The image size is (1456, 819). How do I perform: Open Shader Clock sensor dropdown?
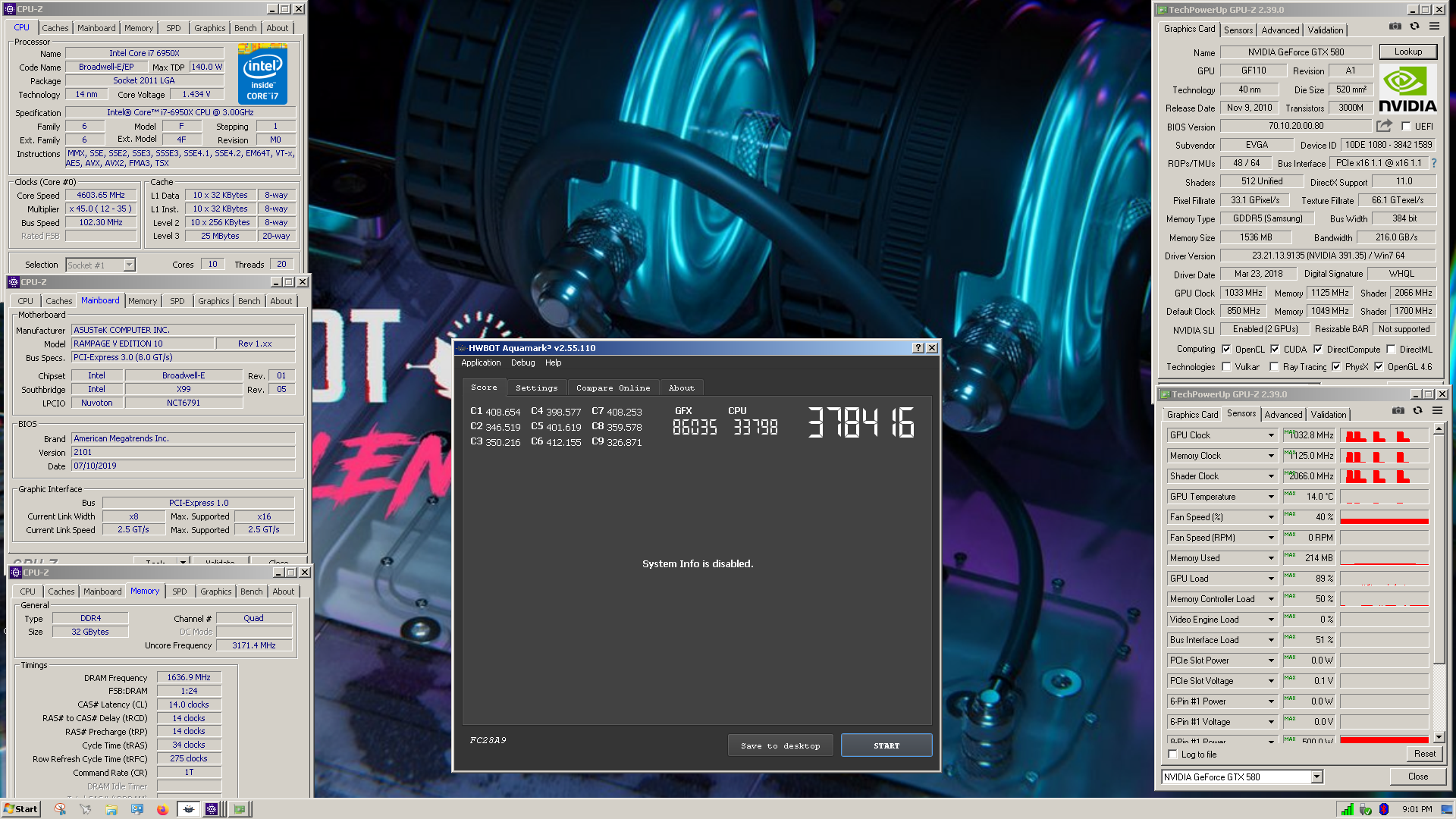[x=1271, y=476]
